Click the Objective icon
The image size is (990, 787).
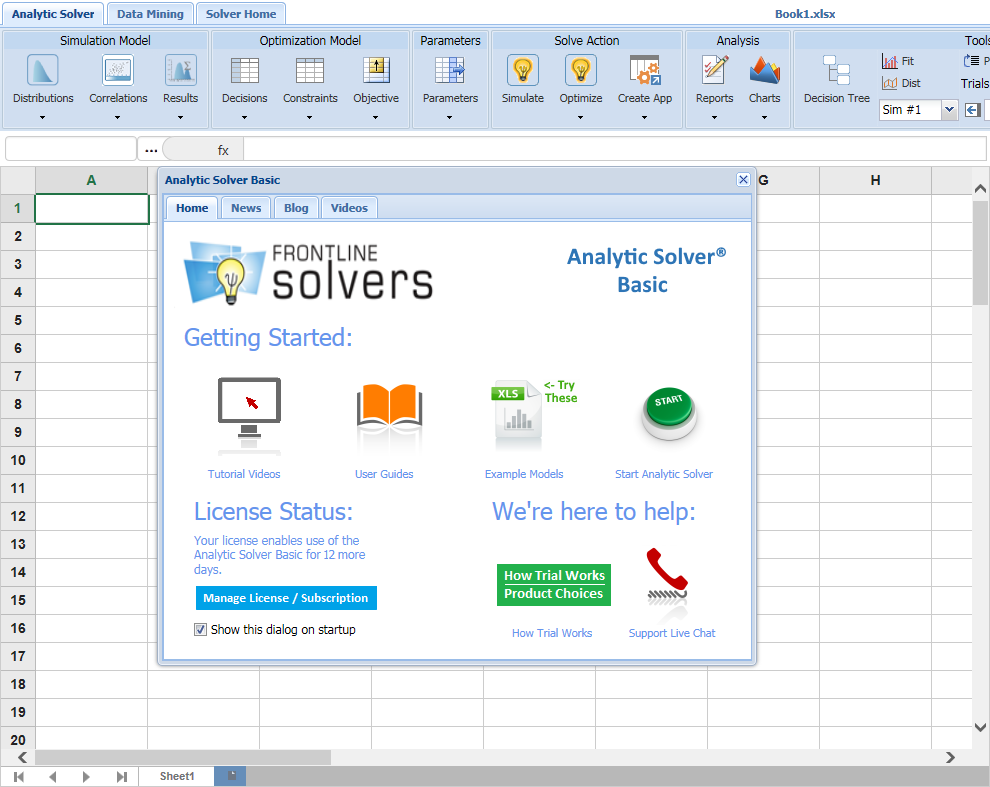click(x=376, y=72)
